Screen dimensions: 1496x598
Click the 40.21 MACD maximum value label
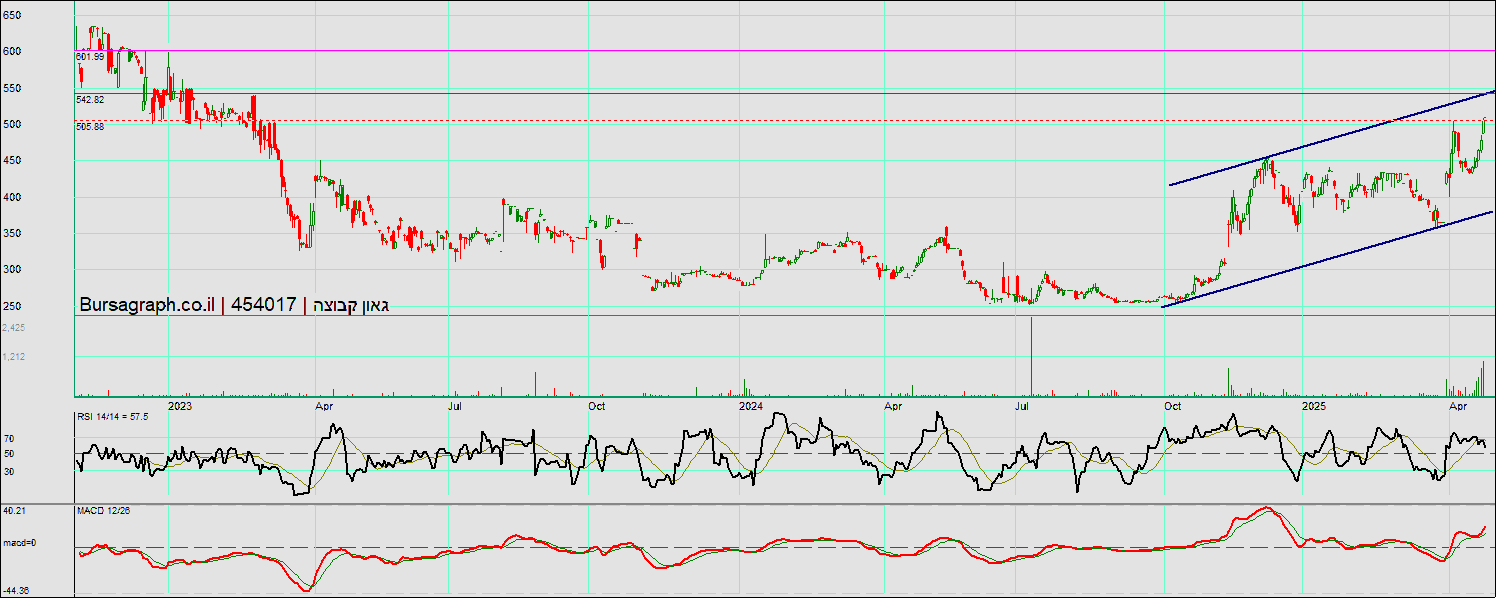[14, 510]
